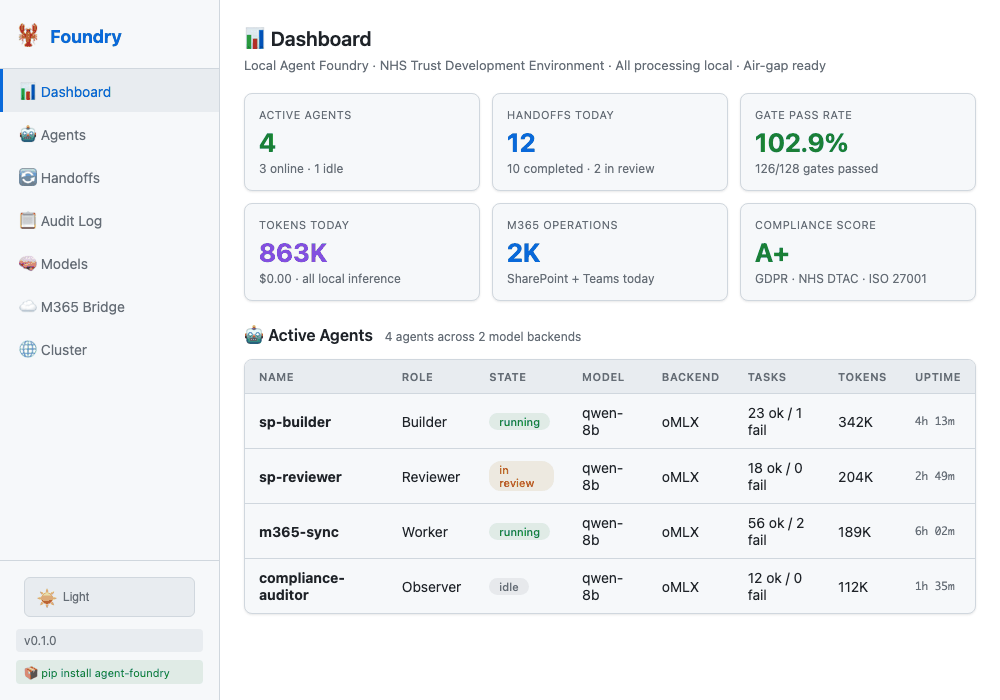The height and width of the screenshot is (700, 1000).
Task: Click the Observer role cell
Action: (431, 587)
